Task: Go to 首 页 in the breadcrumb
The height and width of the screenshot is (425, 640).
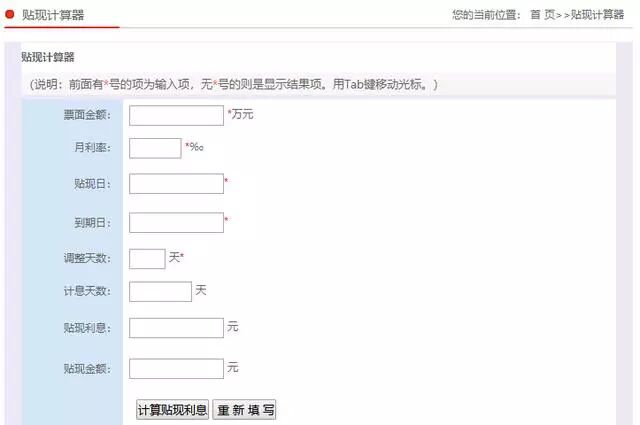Action: [x=542, y=15]
